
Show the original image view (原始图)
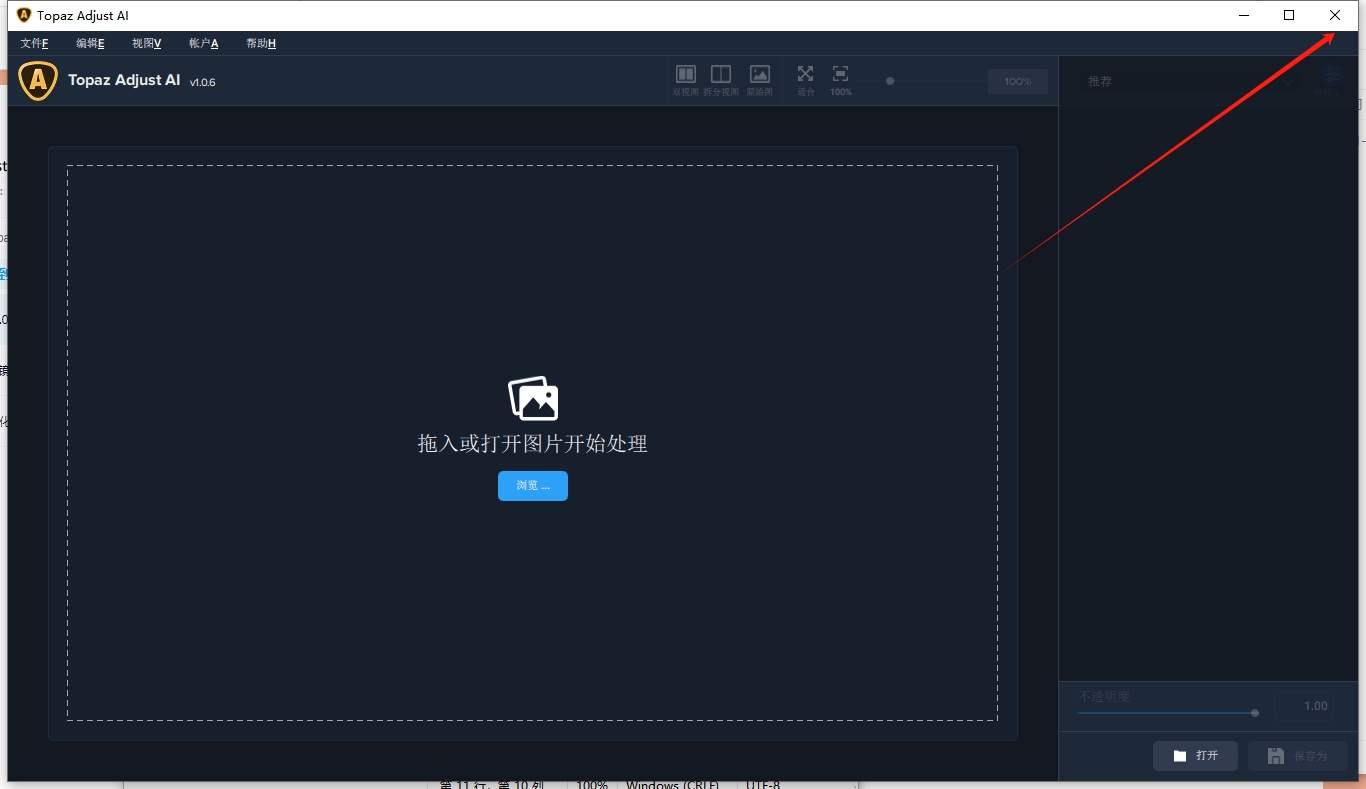[759, 76]
